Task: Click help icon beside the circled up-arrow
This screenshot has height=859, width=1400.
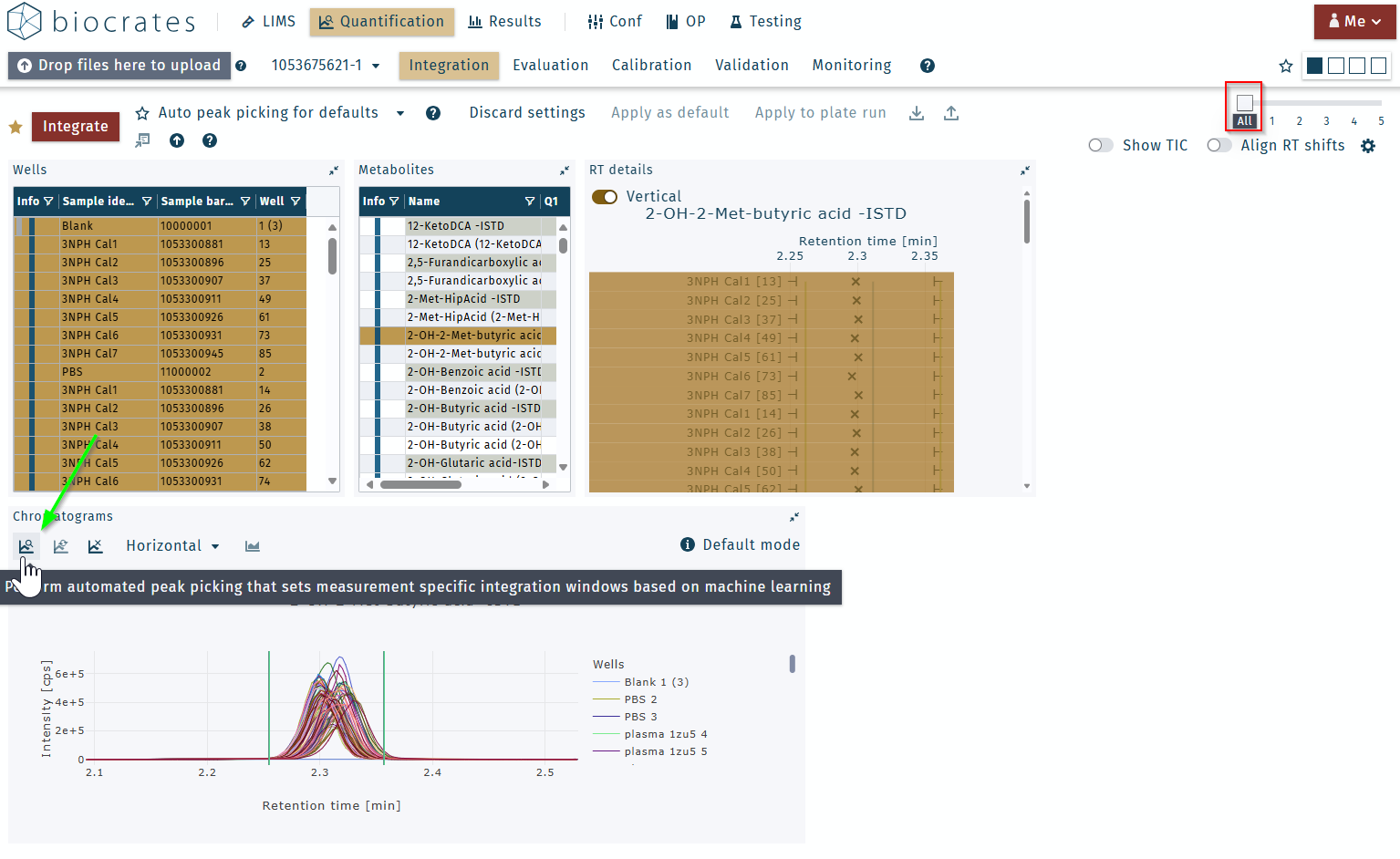Action: click(x=210, y=140)
